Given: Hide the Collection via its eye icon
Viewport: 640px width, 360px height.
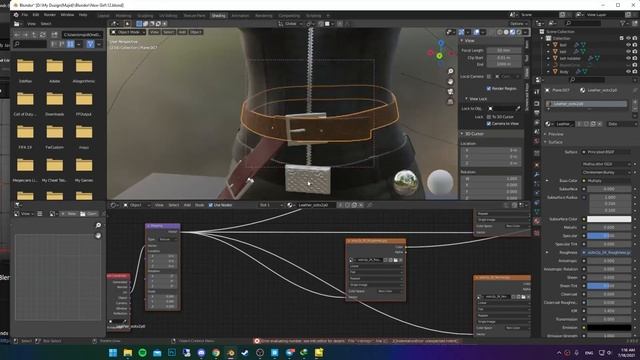Looking at the screenshot, I should coord(629,38).
